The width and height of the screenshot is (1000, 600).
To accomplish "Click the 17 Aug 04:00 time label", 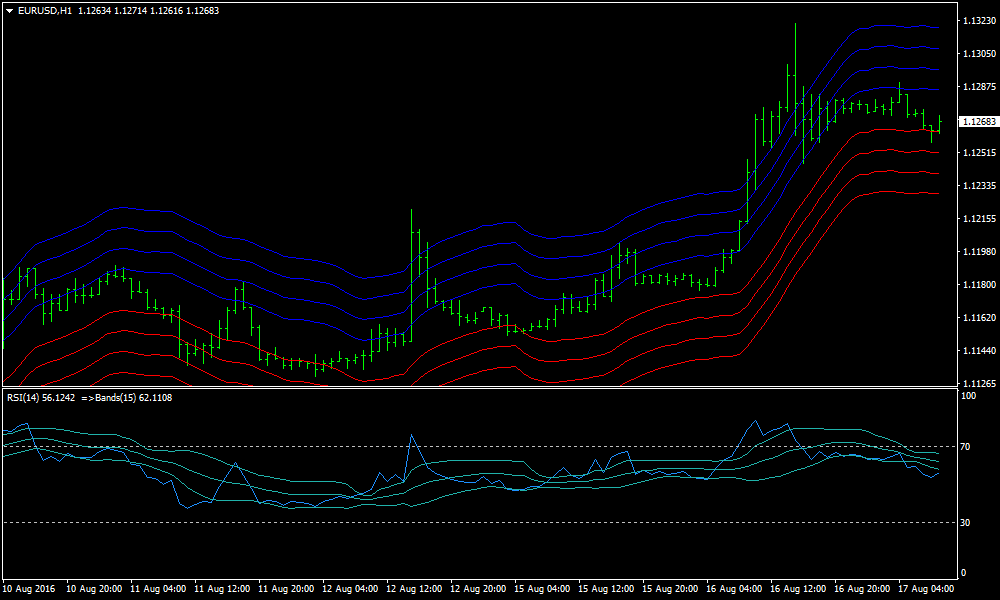I will 926,589.
